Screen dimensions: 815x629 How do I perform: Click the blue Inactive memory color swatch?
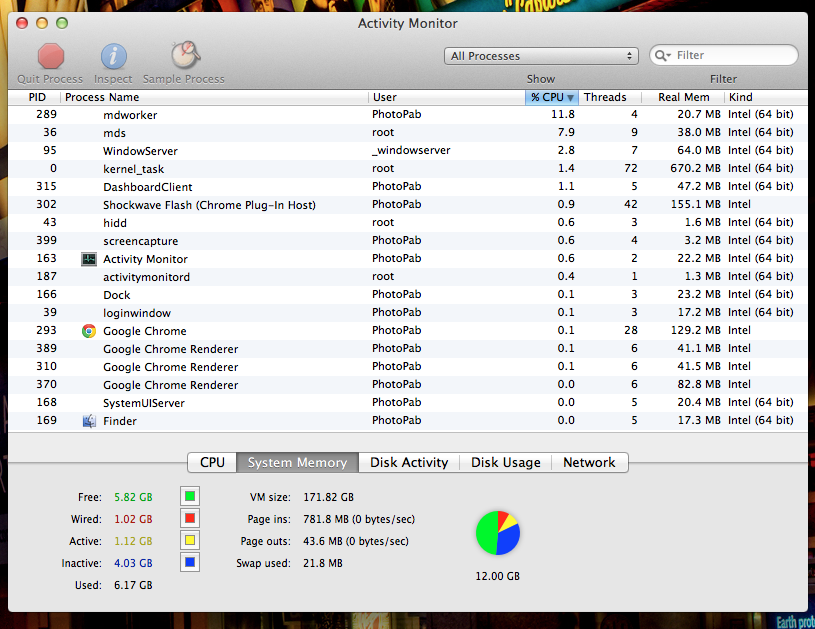190,562
